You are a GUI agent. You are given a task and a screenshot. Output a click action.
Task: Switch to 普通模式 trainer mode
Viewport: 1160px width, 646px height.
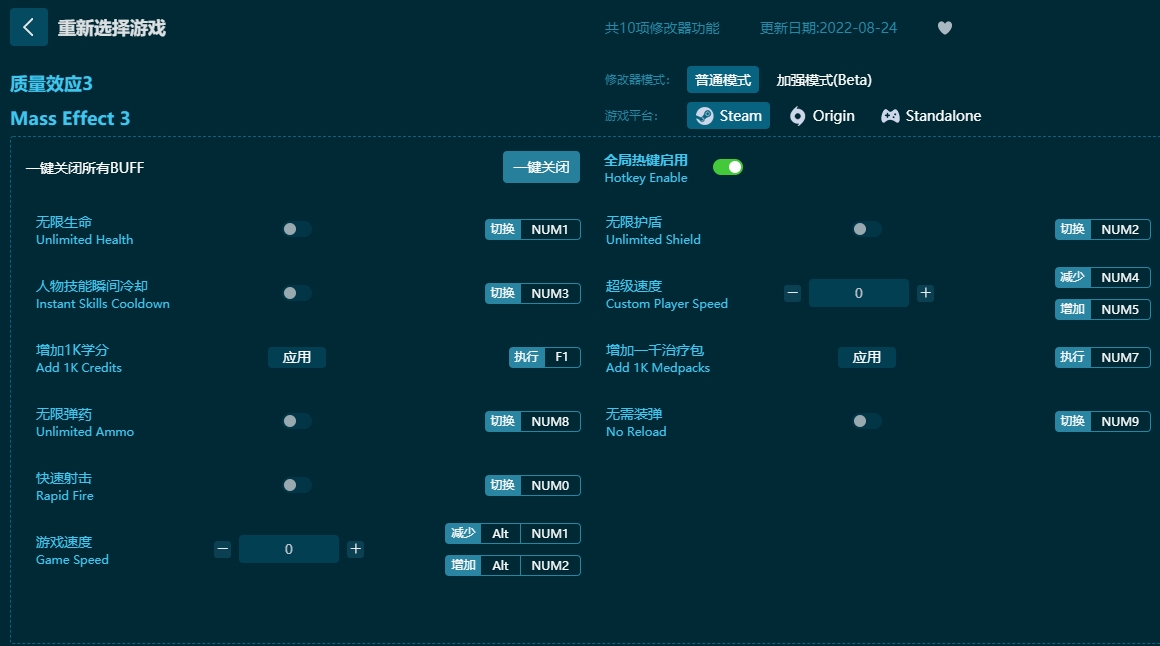(722, 79)
